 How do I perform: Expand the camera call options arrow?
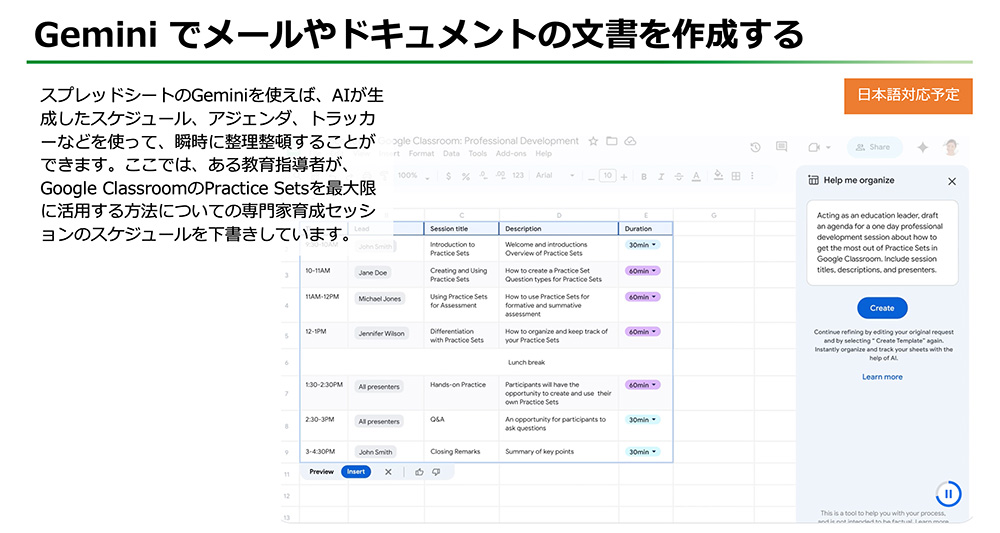(828, 147)
